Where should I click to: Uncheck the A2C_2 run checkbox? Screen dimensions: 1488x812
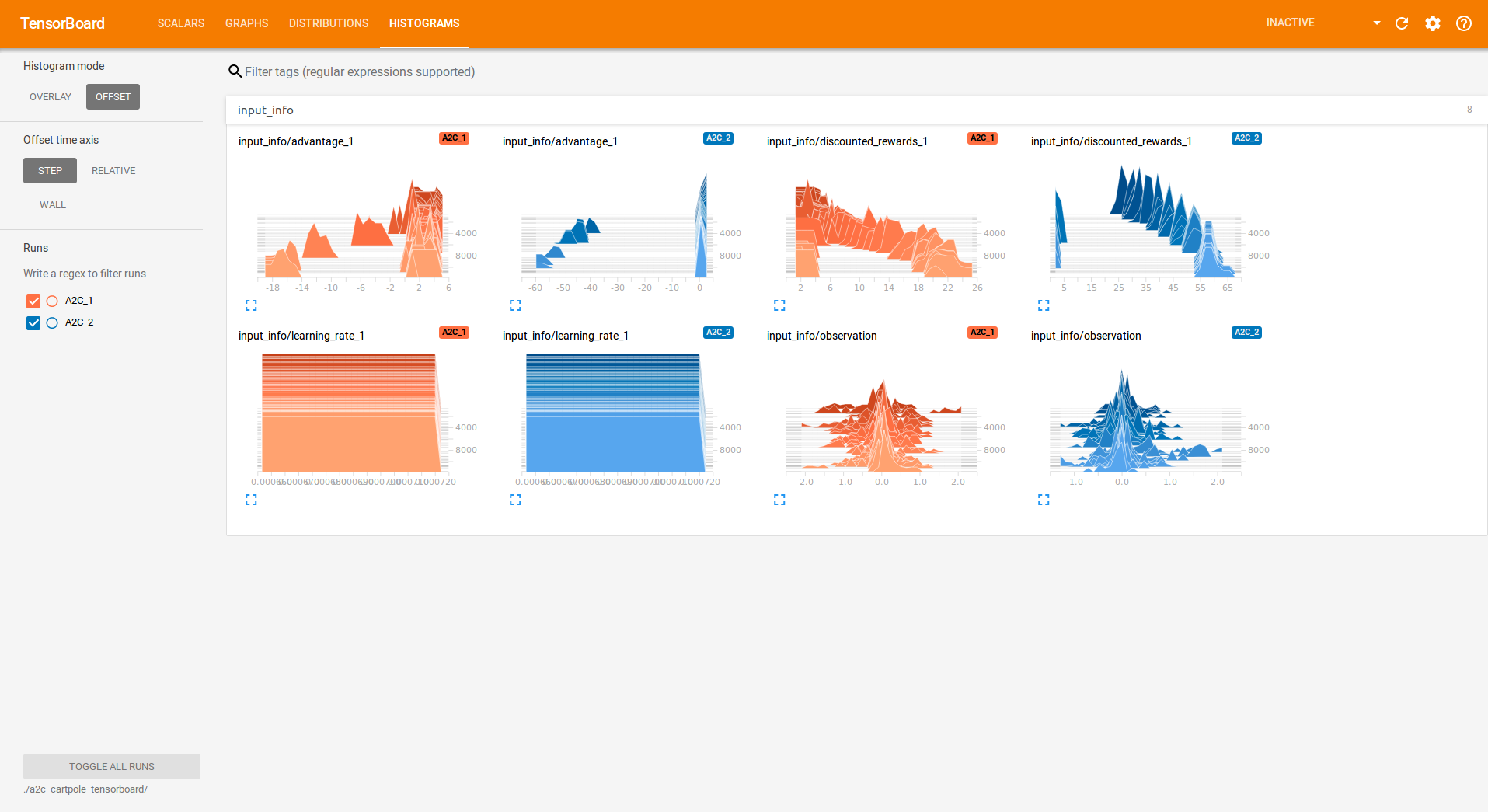pyautogui.click(x=33, y=322)
